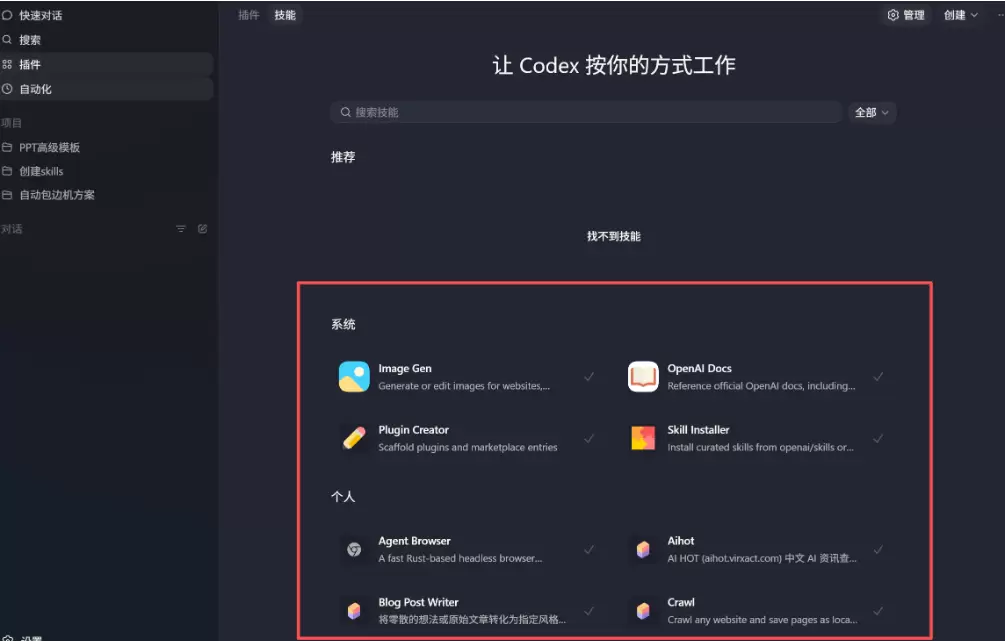Open the Aihot skill title
Viewport: 1005px width, 641px height.
click(681, 541)
